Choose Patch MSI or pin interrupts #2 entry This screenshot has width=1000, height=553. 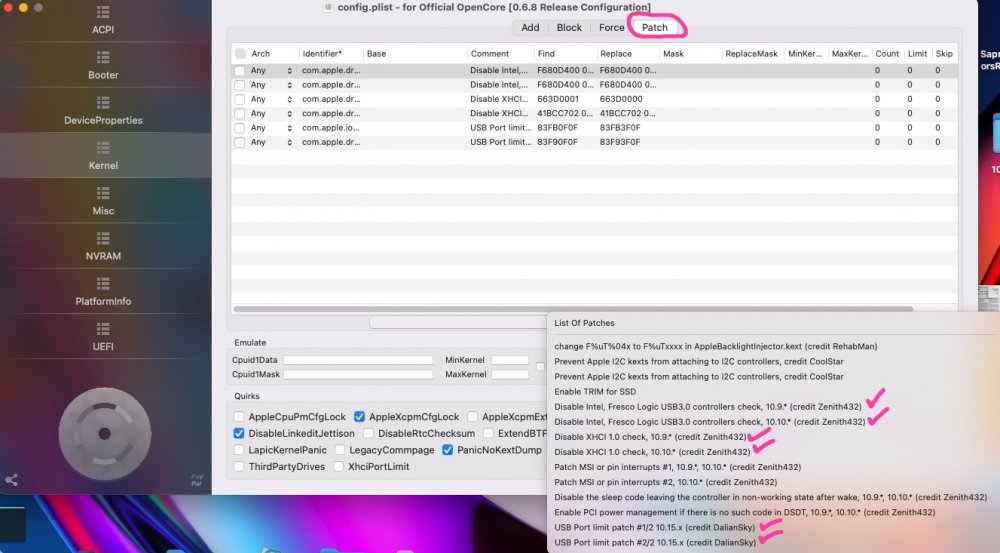[666, 482]
